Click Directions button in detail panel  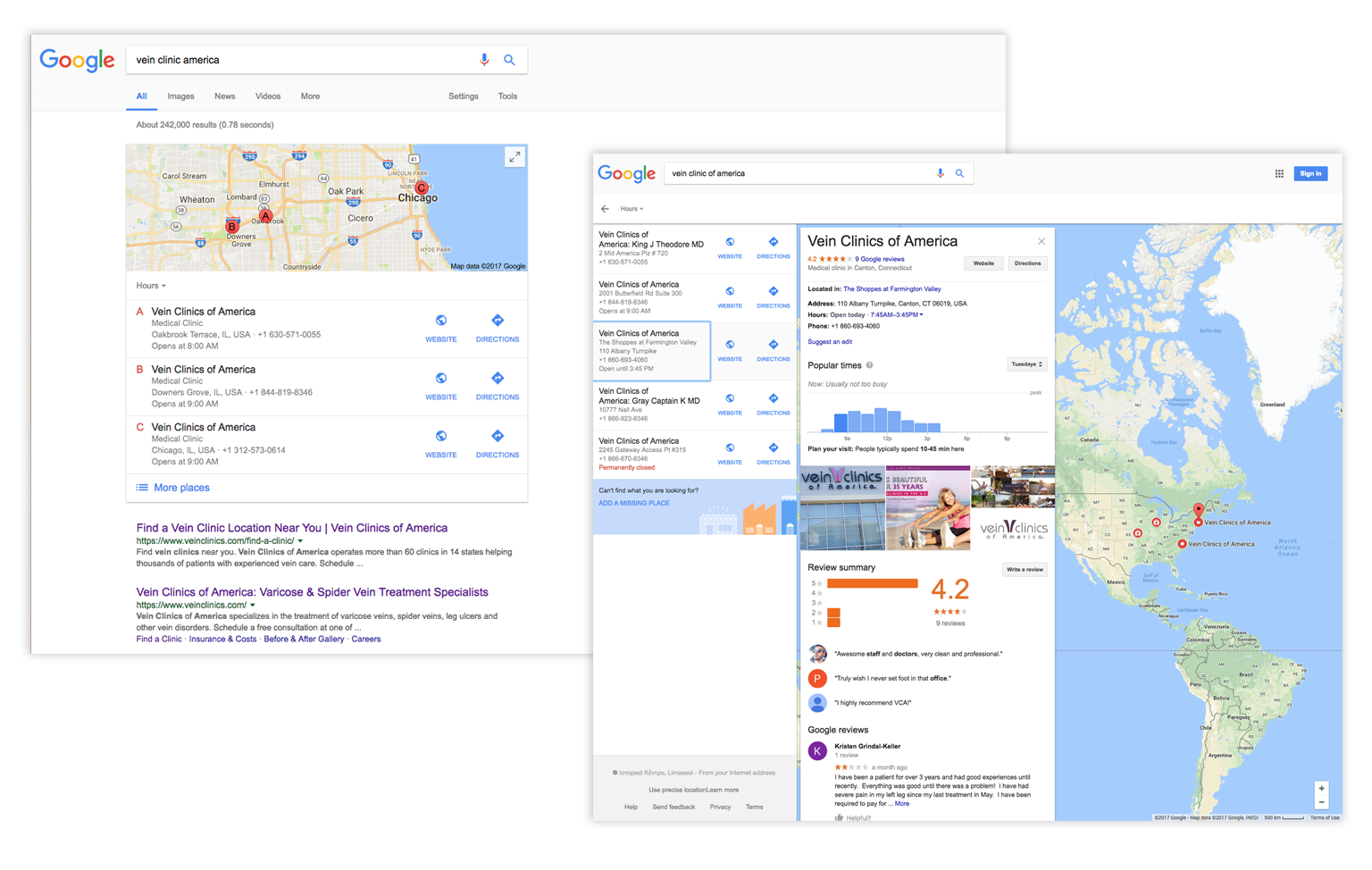click(1027, 264)
